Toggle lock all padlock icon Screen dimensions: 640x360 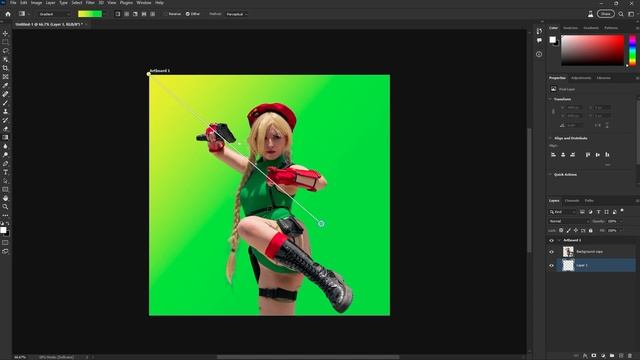(591, 231)
